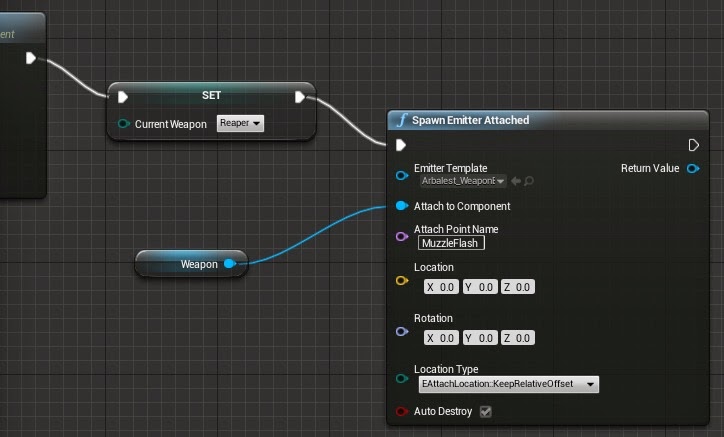Edit the Rotation X value field

(x=441, y=338)
